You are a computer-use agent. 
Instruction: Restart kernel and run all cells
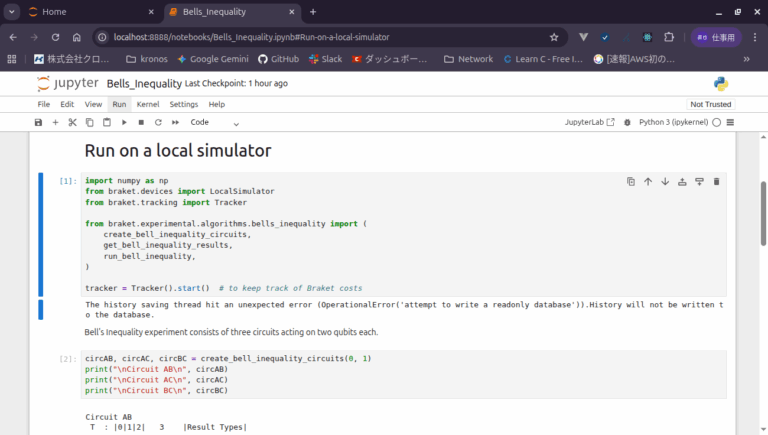[175, 122]
